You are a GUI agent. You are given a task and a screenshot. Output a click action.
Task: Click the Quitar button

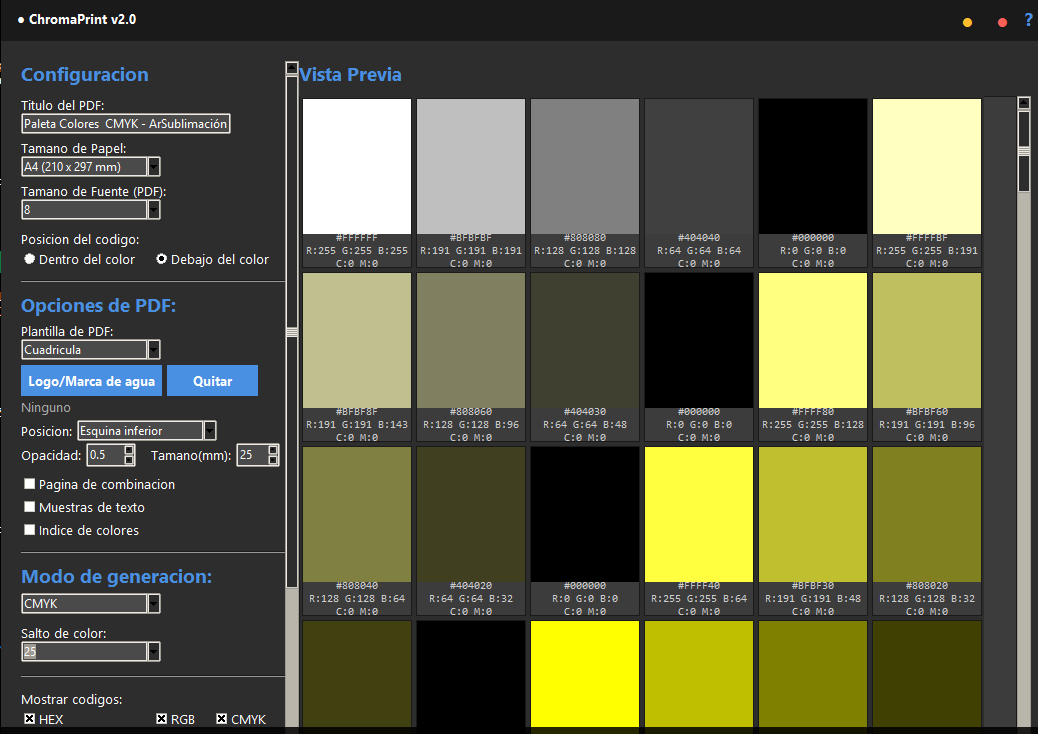pos(212,381)
